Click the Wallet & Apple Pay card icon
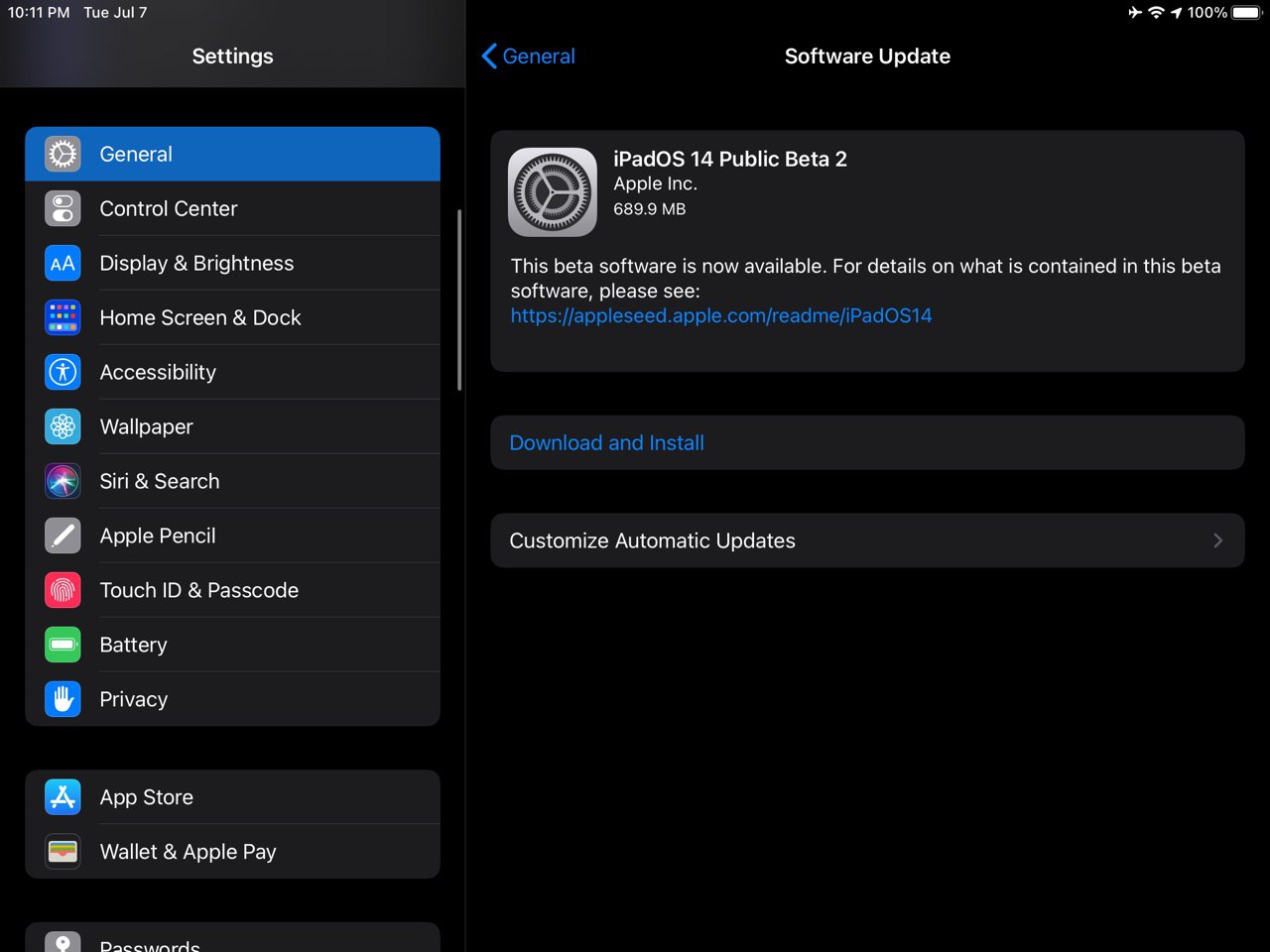Image resolution: width=1270 pixels, height=952 pixels. pos(63,852)
